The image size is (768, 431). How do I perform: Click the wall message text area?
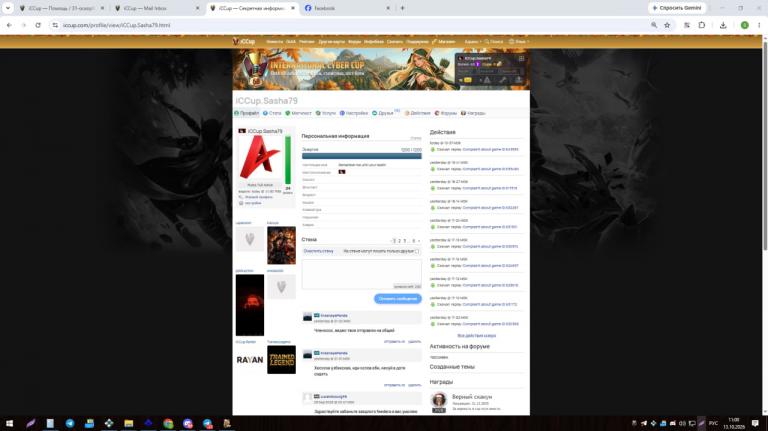361,274
